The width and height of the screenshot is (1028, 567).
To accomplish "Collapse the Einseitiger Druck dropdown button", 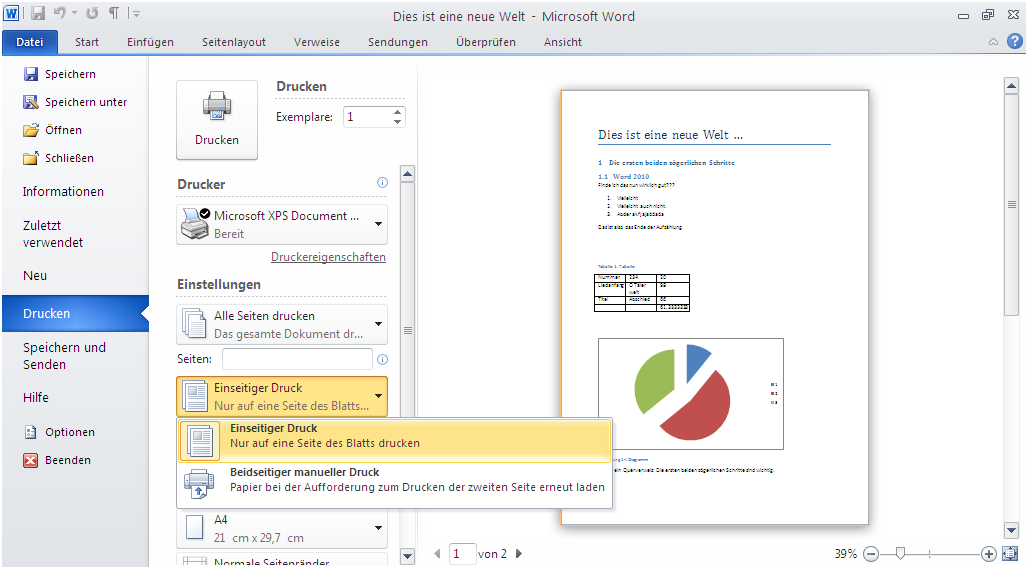I will (x=282, y=397).
